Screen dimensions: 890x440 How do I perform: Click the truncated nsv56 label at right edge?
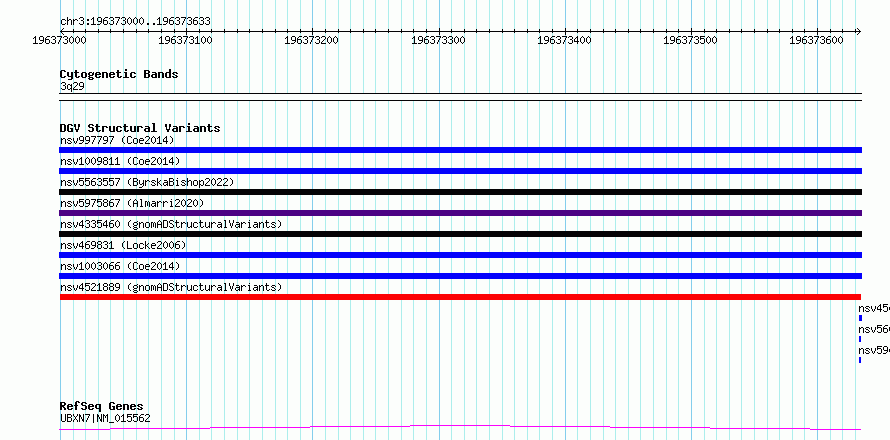[x=874, y=330]
